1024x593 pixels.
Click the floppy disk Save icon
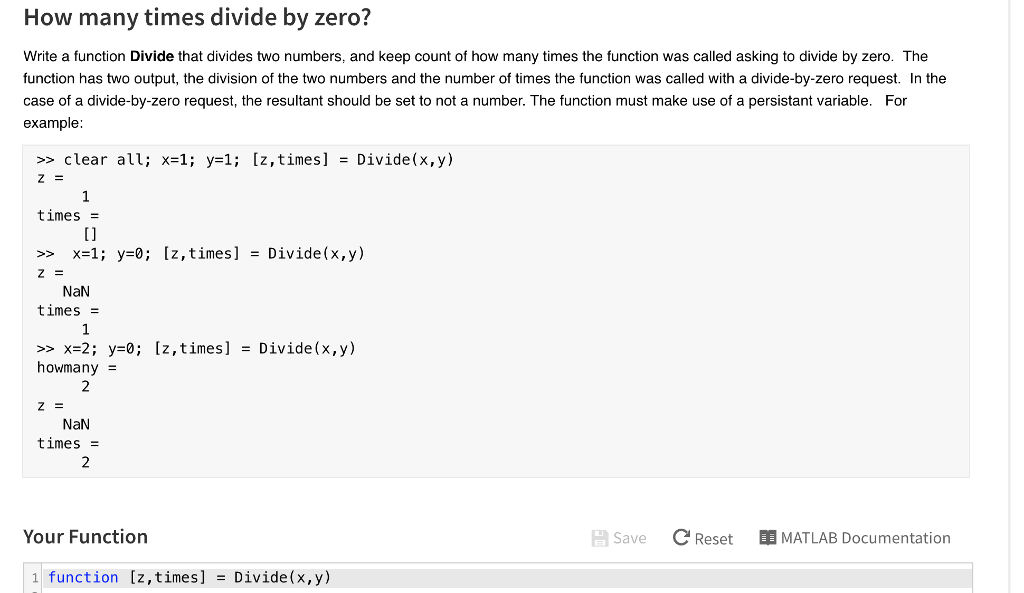point(600,538)
